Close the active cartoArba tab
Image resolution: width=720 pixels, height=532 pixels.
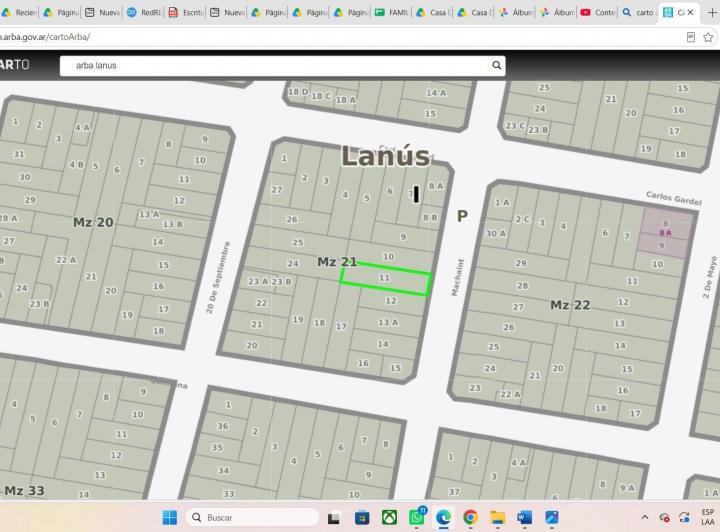point(690,12)
